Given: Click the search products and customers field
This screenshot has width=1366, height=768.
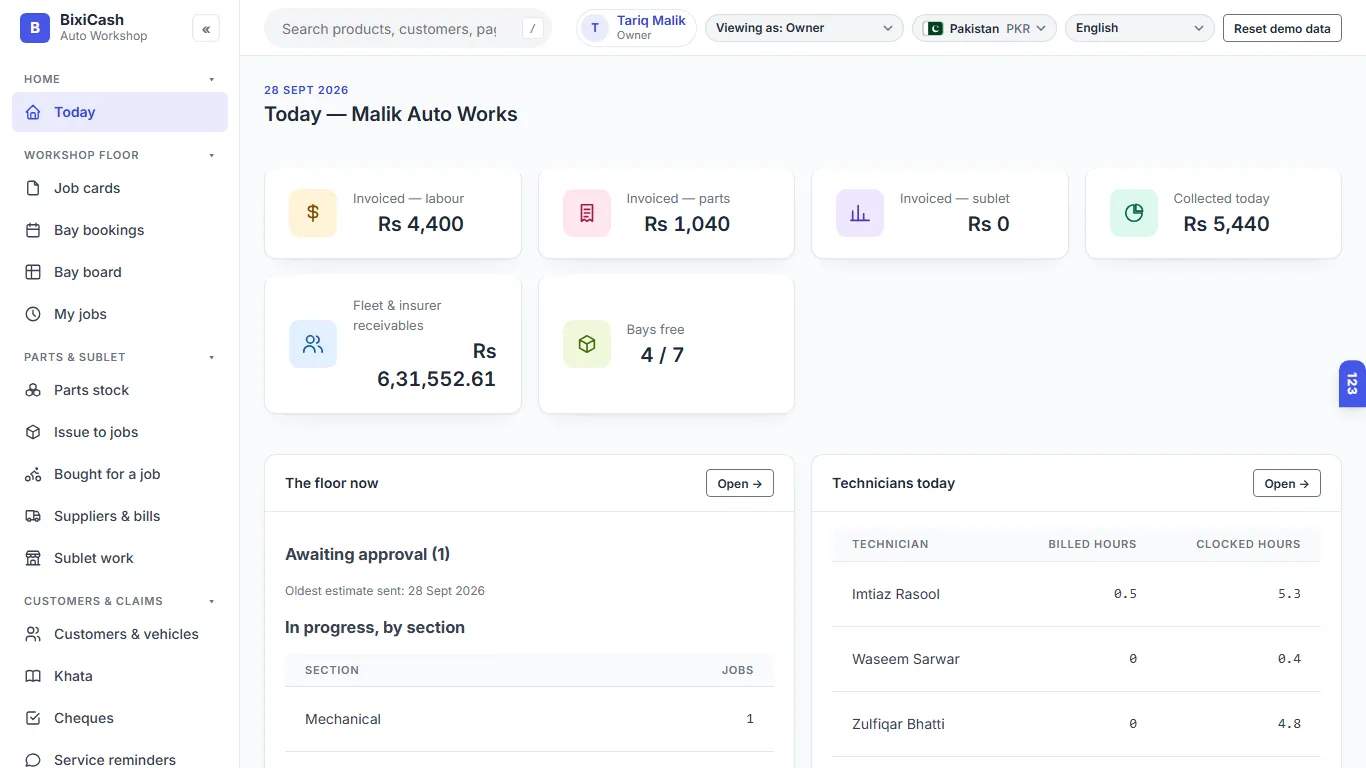Looking at the screenshot, I should 408,29.
